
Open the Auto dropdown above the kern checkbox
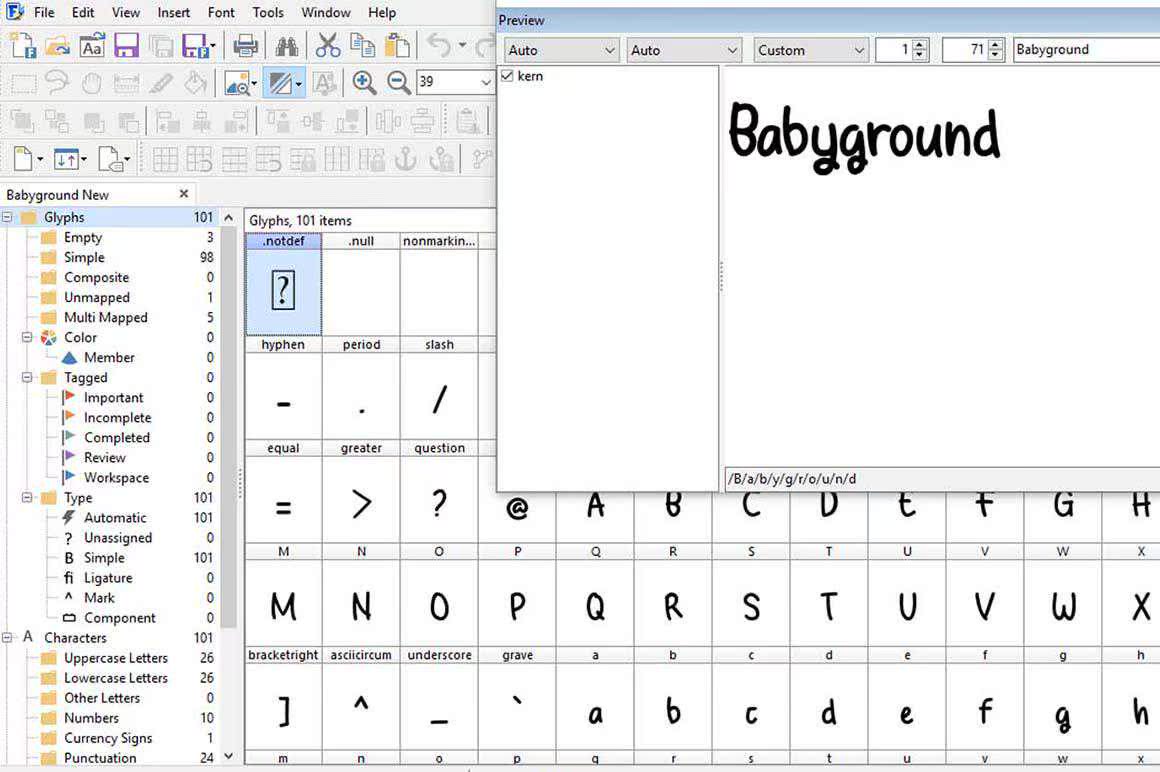point(561,50)
